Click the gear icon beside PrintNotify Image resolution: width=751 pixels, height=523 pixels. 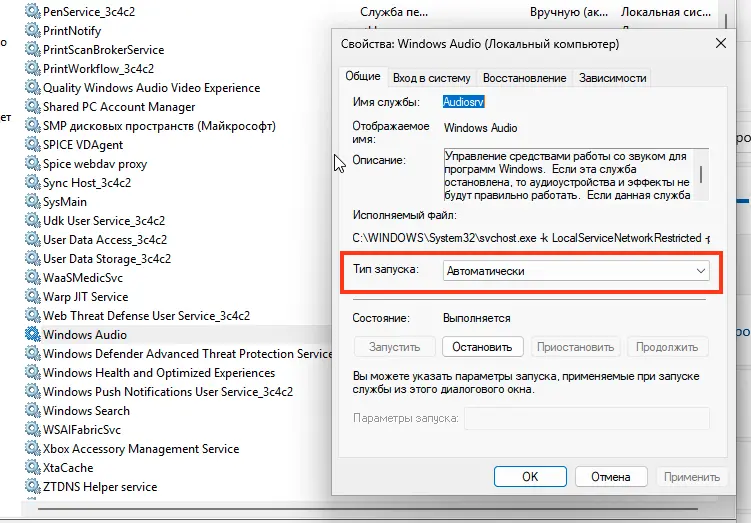click(x=33, y=31)
